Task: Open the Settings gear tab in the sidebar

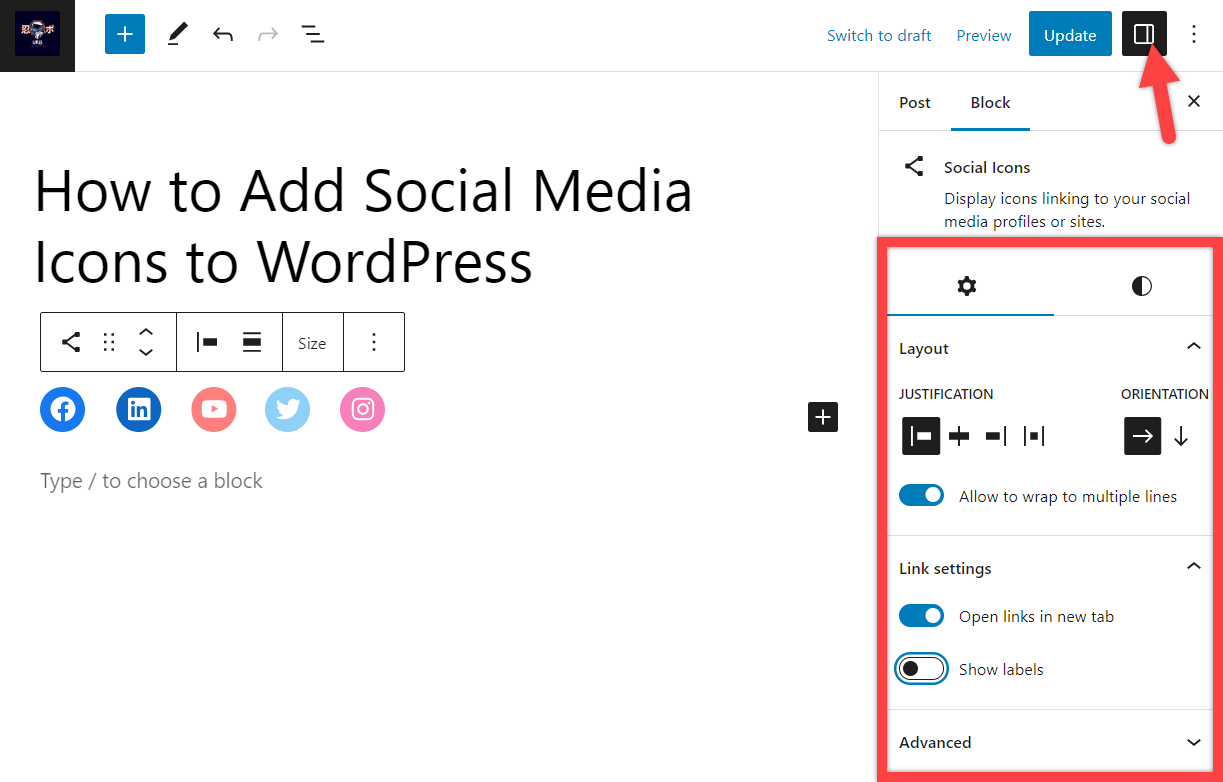Action: click(967, 286)
